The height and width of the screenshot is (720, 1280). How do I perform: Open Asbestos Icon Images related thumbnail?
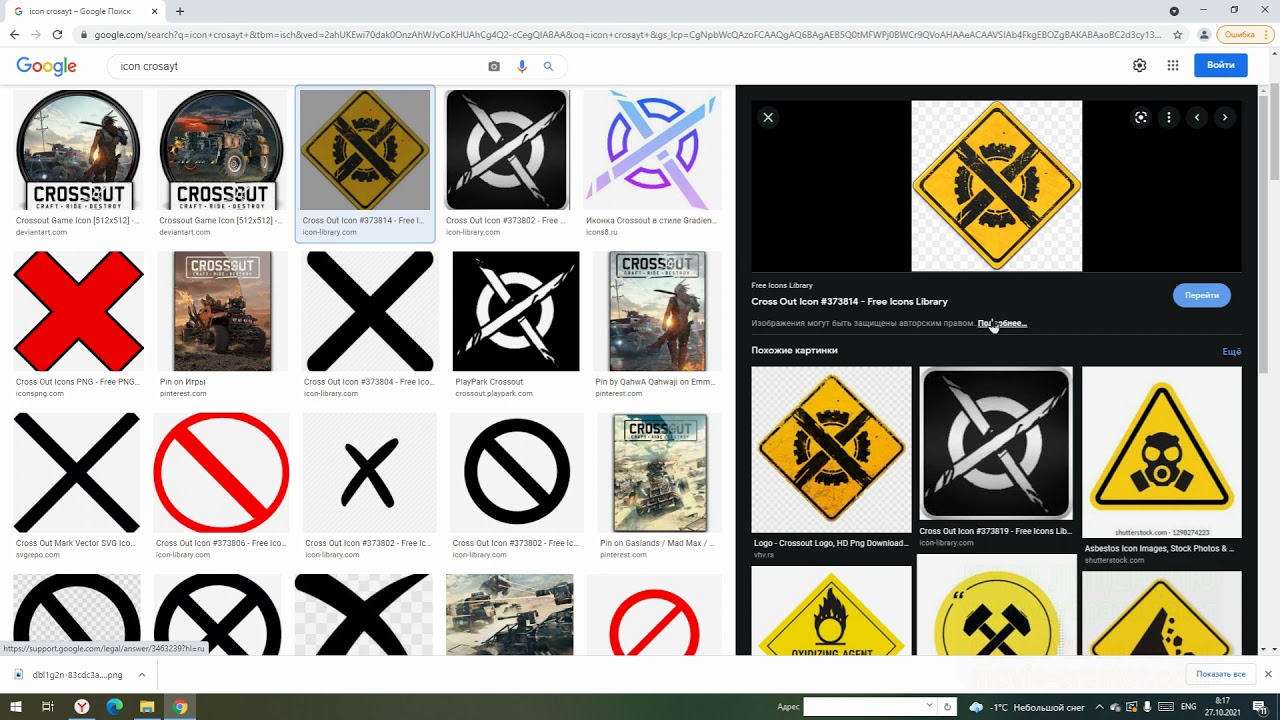(x=1162, y=452)
